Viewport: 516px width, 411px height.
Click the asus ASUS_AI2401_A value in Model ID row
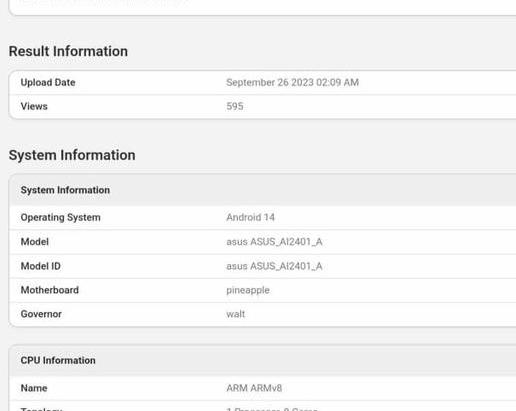click(274, 266)
